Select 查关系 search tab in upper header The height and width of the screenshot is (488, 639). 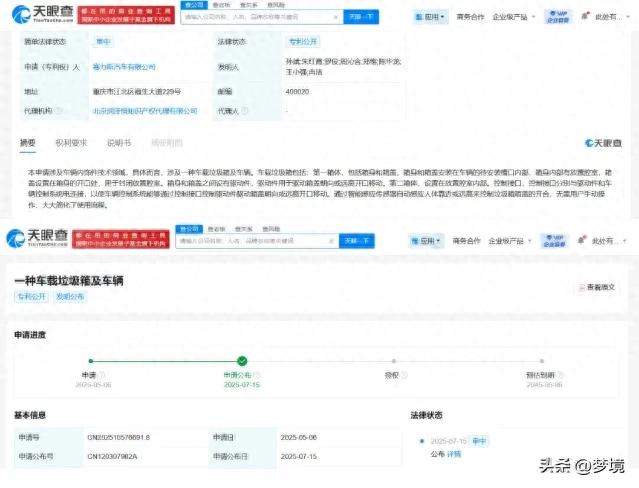pos(249,5)
